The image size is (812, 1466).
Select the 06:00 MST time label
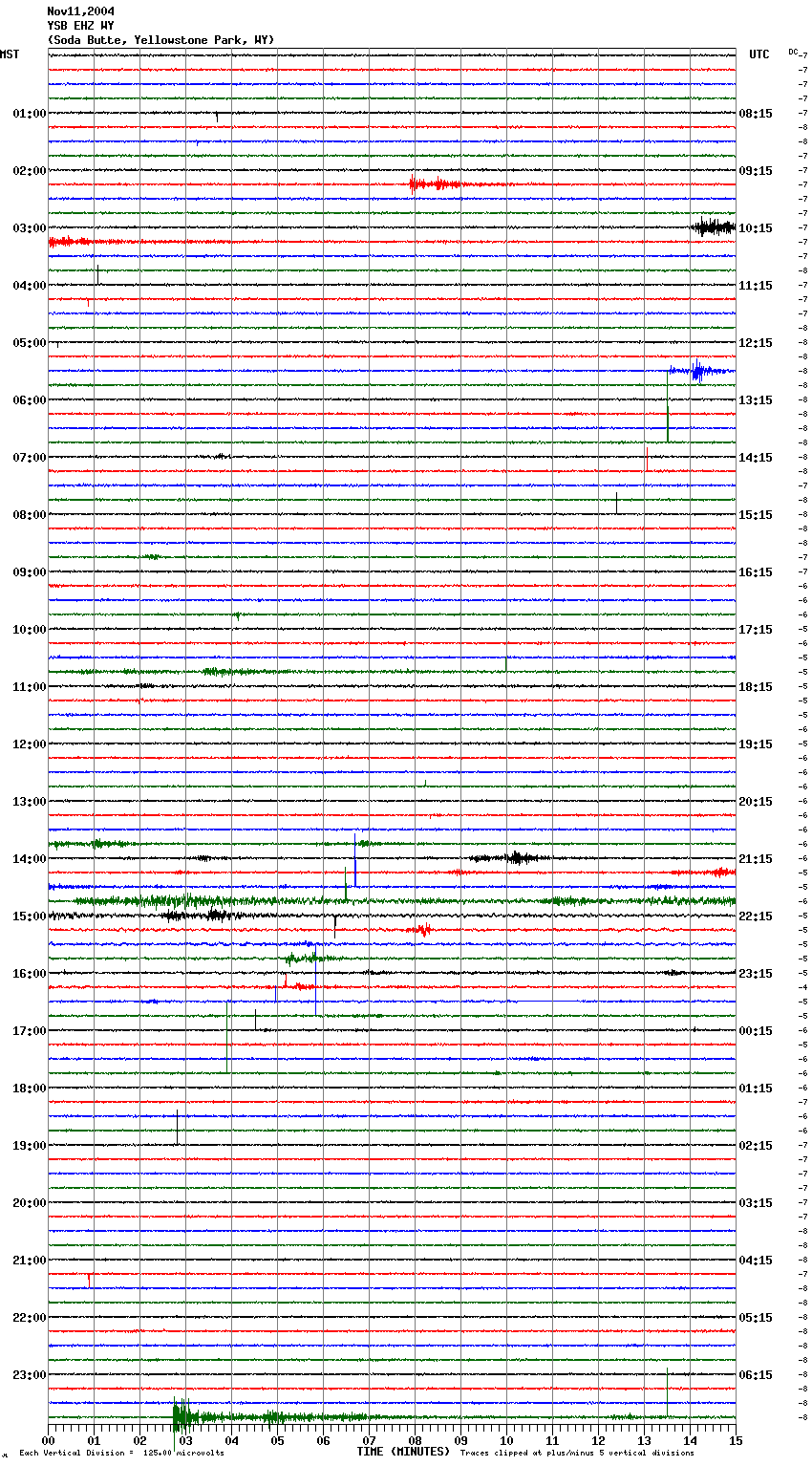[30, 400]
